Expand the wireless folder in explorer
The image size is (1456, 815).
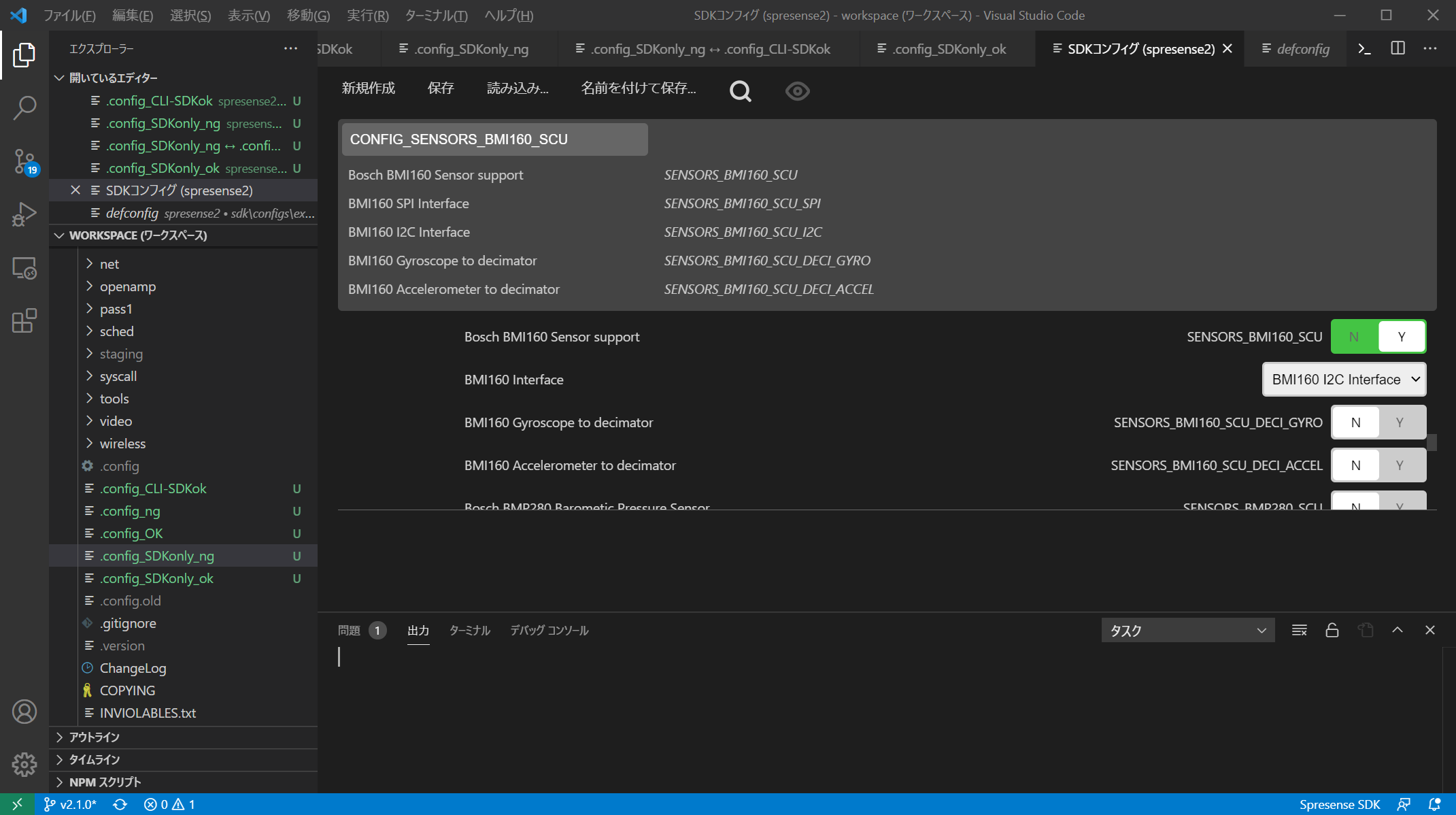pos(122,444)
